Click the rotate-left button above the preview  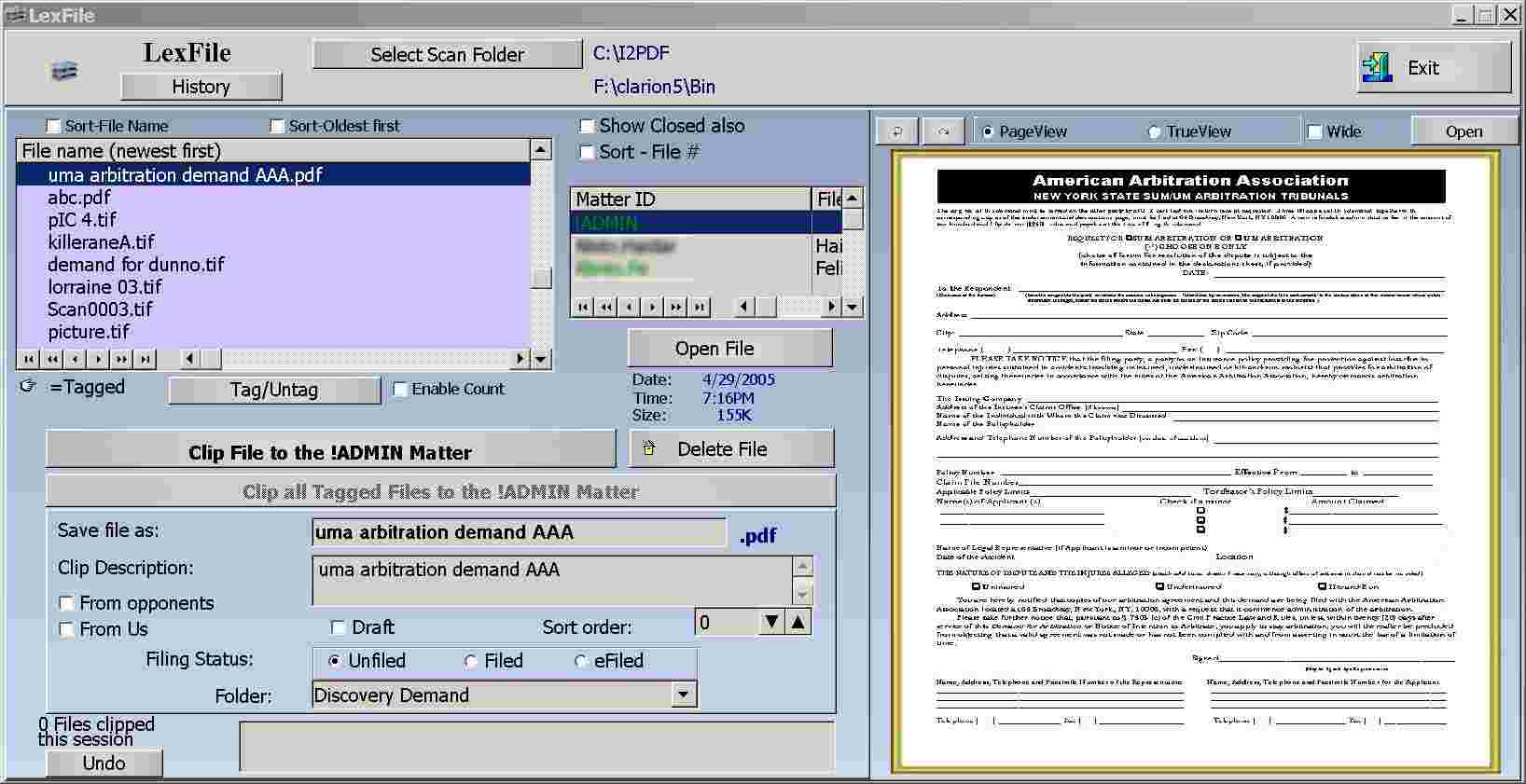pos(897,131)
